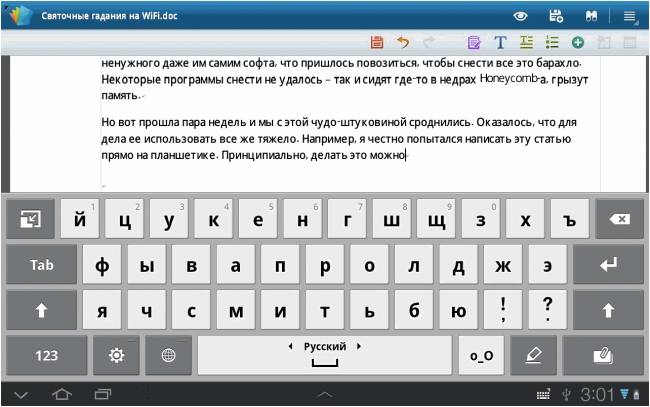Image resolution: width=650 pixels, height=407 pixels.
Task: Tap the п key
Action: pyautogui.click(x=280, y=264)
